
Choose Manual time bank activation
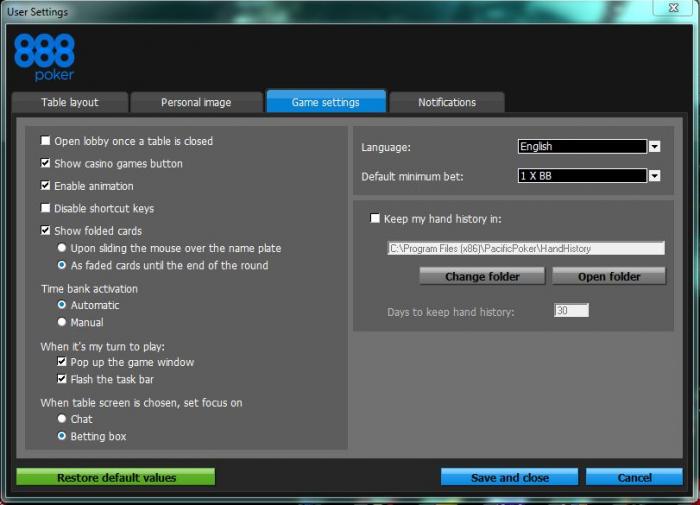(62, 322)
